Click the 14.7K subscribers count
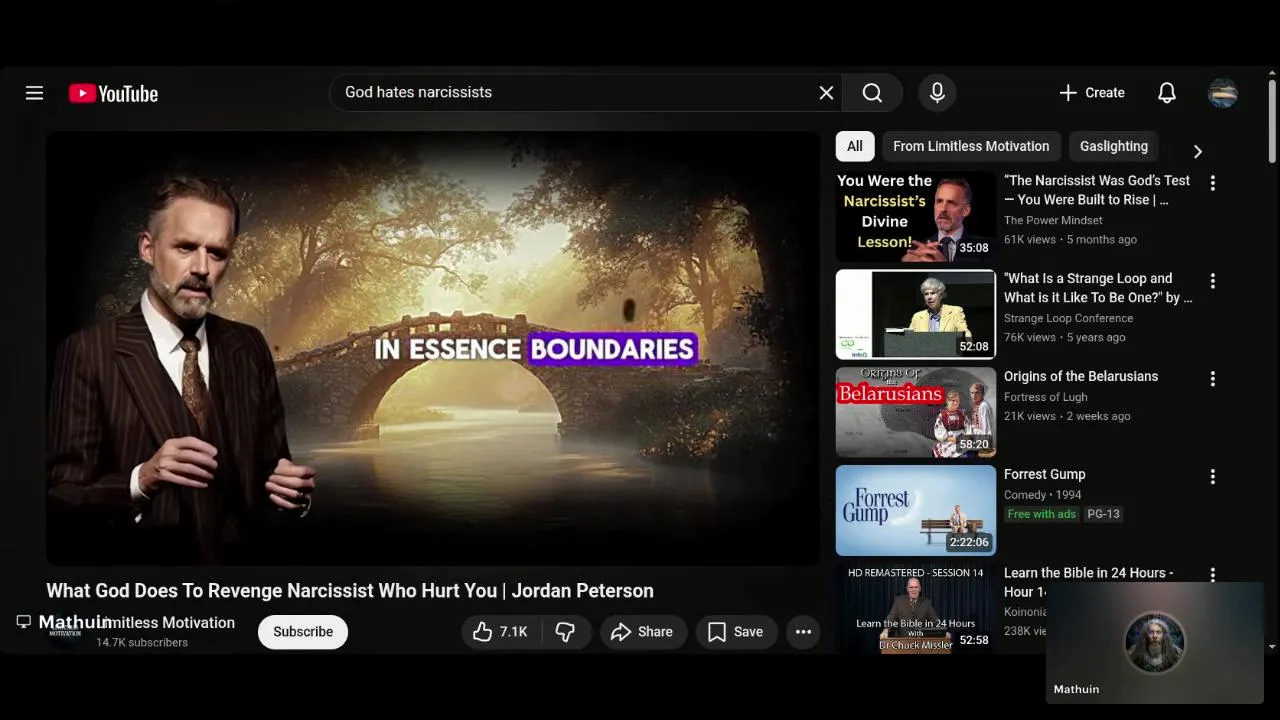 [x=142, y=643]
